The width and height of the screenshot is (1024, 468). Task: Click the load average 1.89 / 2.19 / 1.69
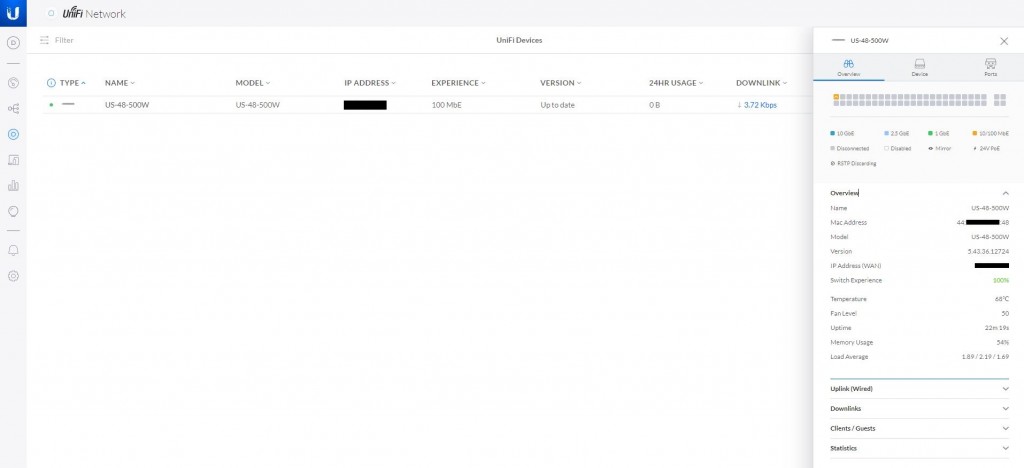[984, 357]
